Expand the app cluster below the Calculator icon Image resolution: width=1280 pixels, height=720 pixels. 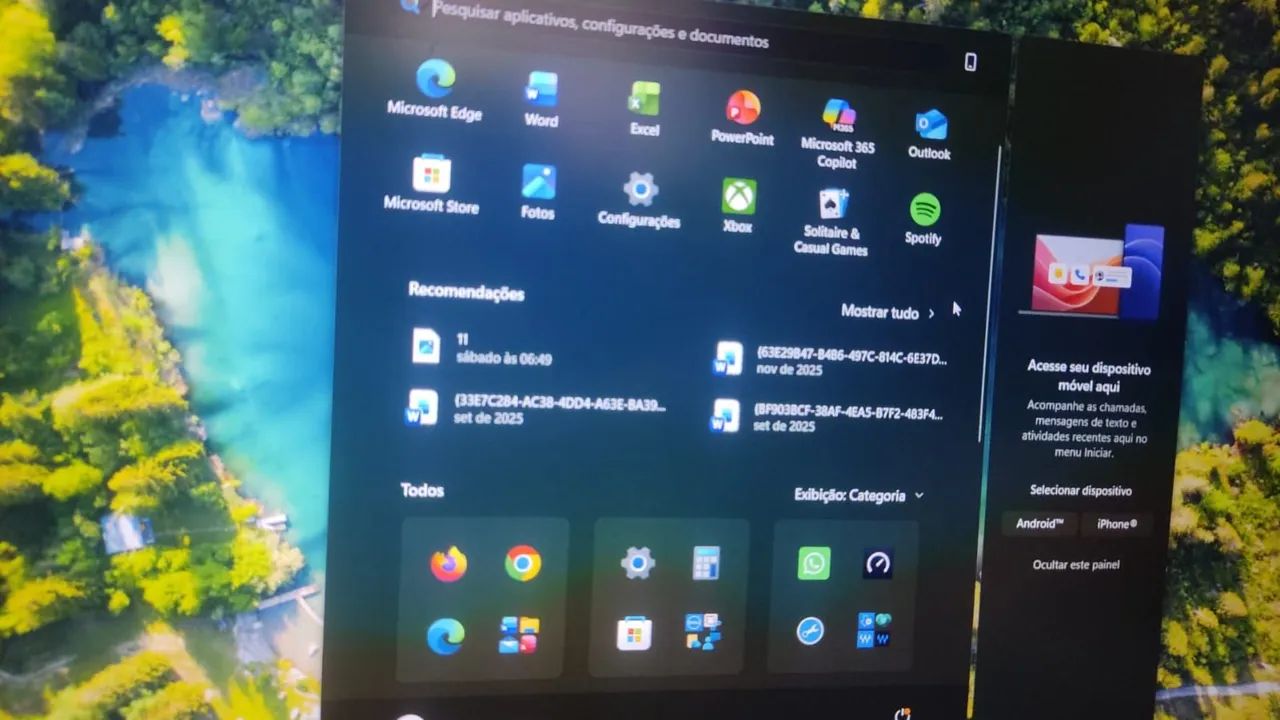point(703,632)
